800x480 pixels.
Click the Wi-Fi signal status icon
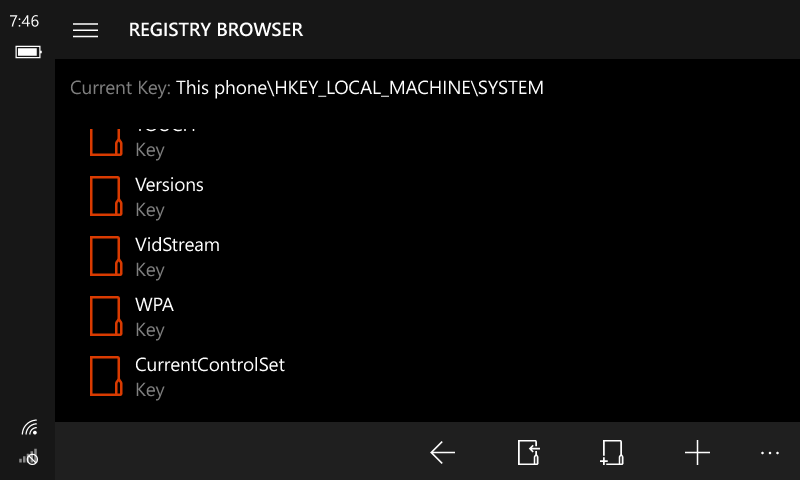click(29, 428)
